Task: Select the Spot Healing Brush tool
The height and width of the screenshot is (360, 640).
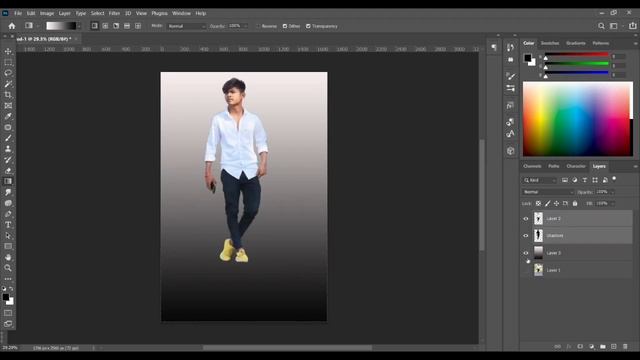Action: pos(8,127)
